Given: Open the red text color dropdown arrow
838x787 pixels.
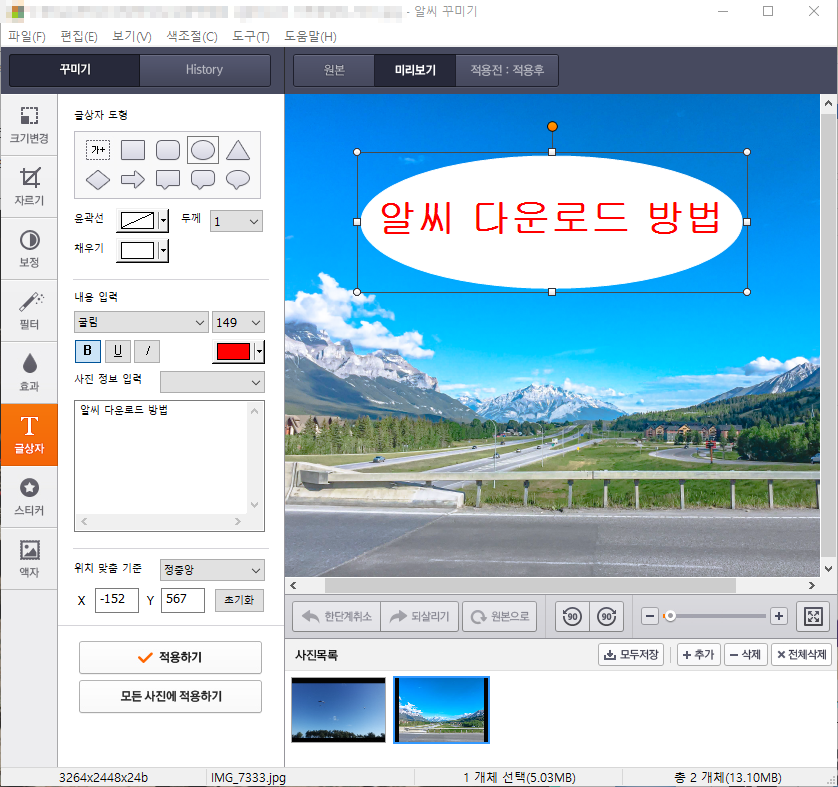Looking at the screenshot, I should 259,352.
